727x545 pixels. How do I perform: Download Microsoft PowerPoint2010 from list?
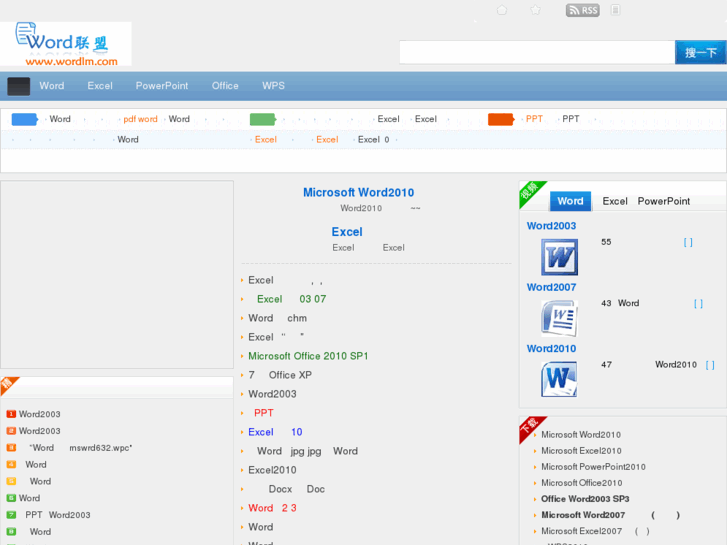(593, 467)
